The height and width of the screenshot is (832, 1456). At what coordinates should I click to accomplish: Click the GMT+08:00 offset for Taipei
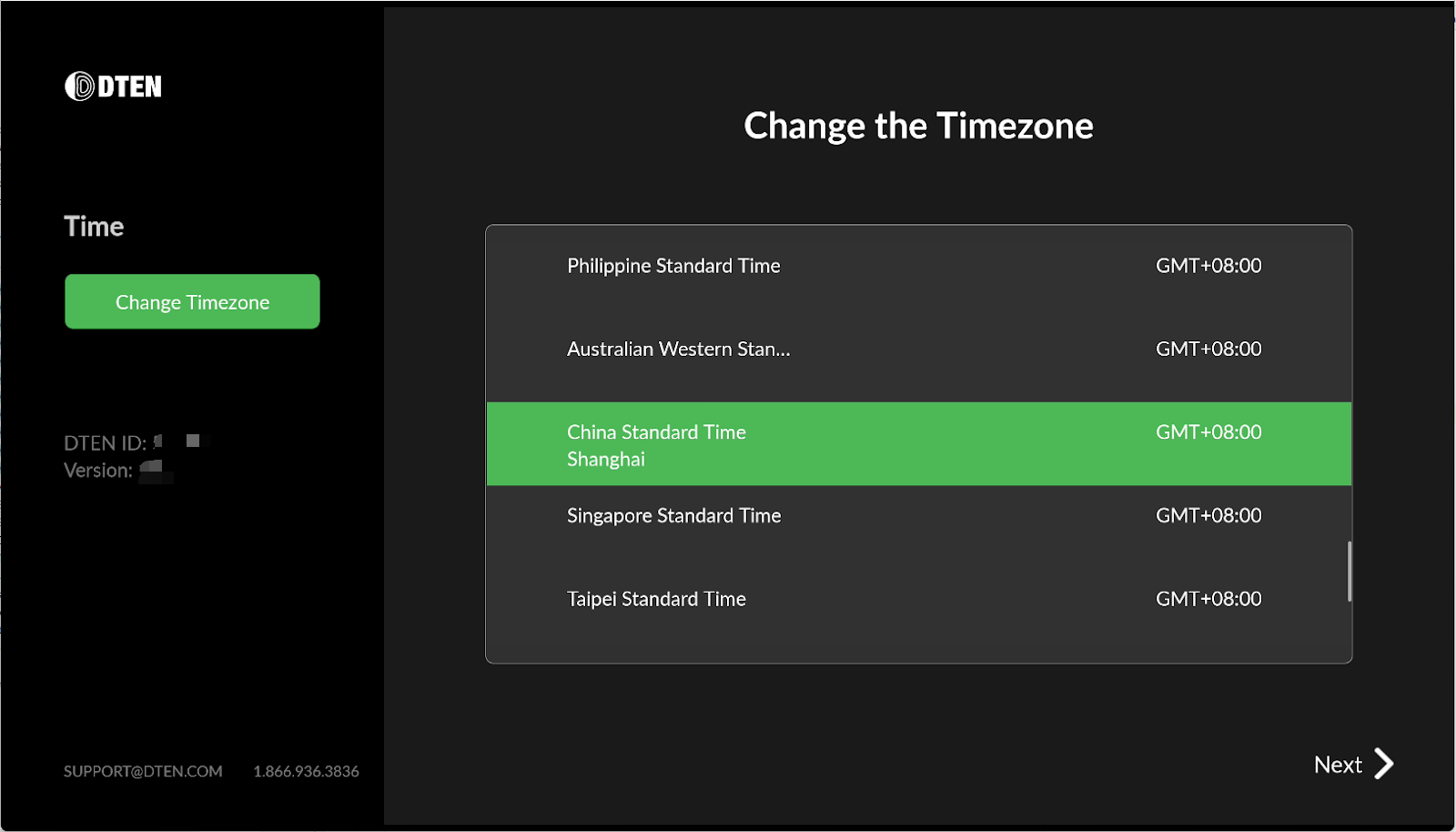1208,599
